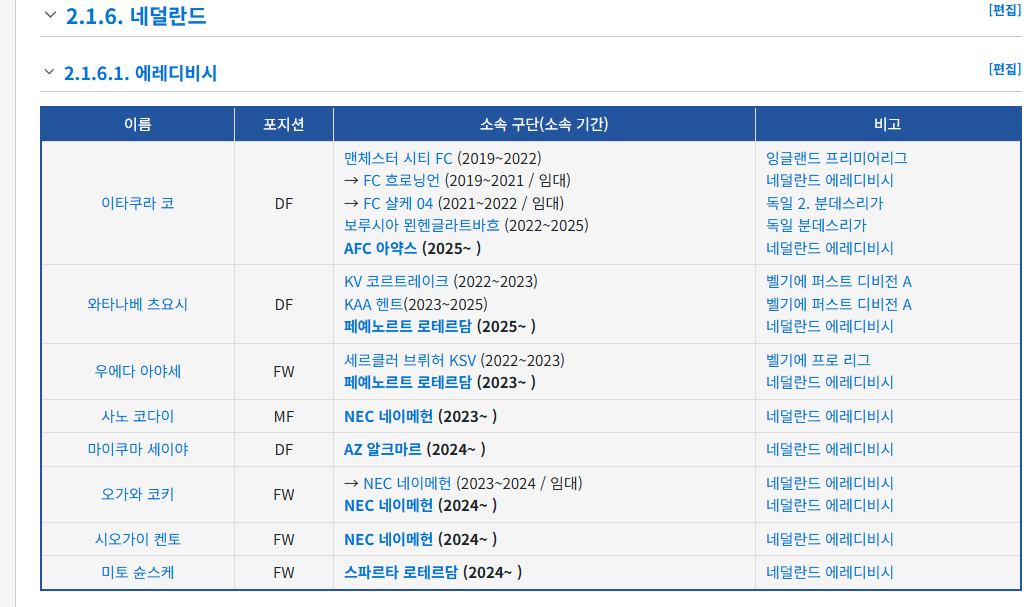This screenshot has height=607, width=1031.
Task: Open NEC 네이메헌 (2024~) in 오가와 코키 row
Action: coord(389,506)
